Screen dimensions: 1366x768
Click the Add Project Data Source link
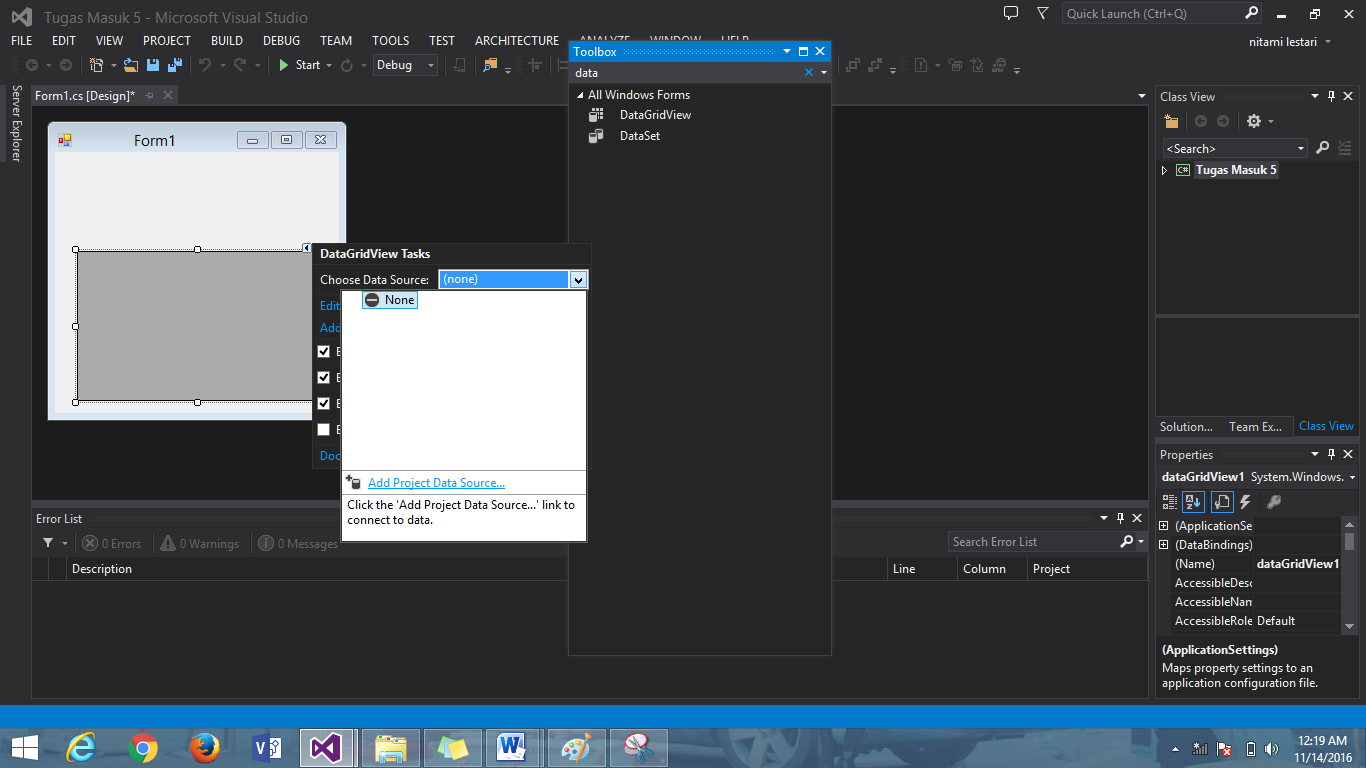(436, 482)
